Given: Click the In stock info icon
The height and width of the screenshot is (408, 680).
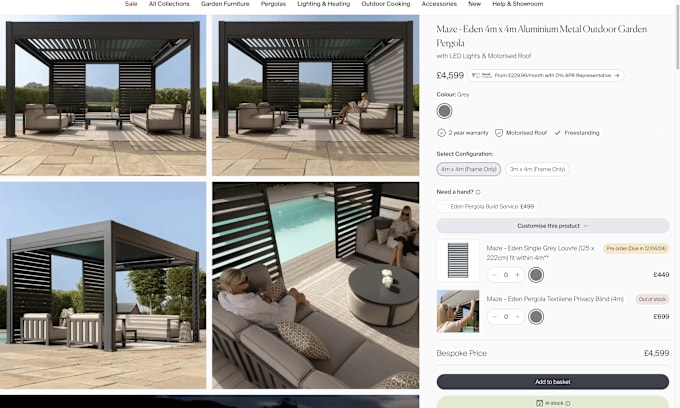Looking at the screenshot, I should (x=568, y=403).
